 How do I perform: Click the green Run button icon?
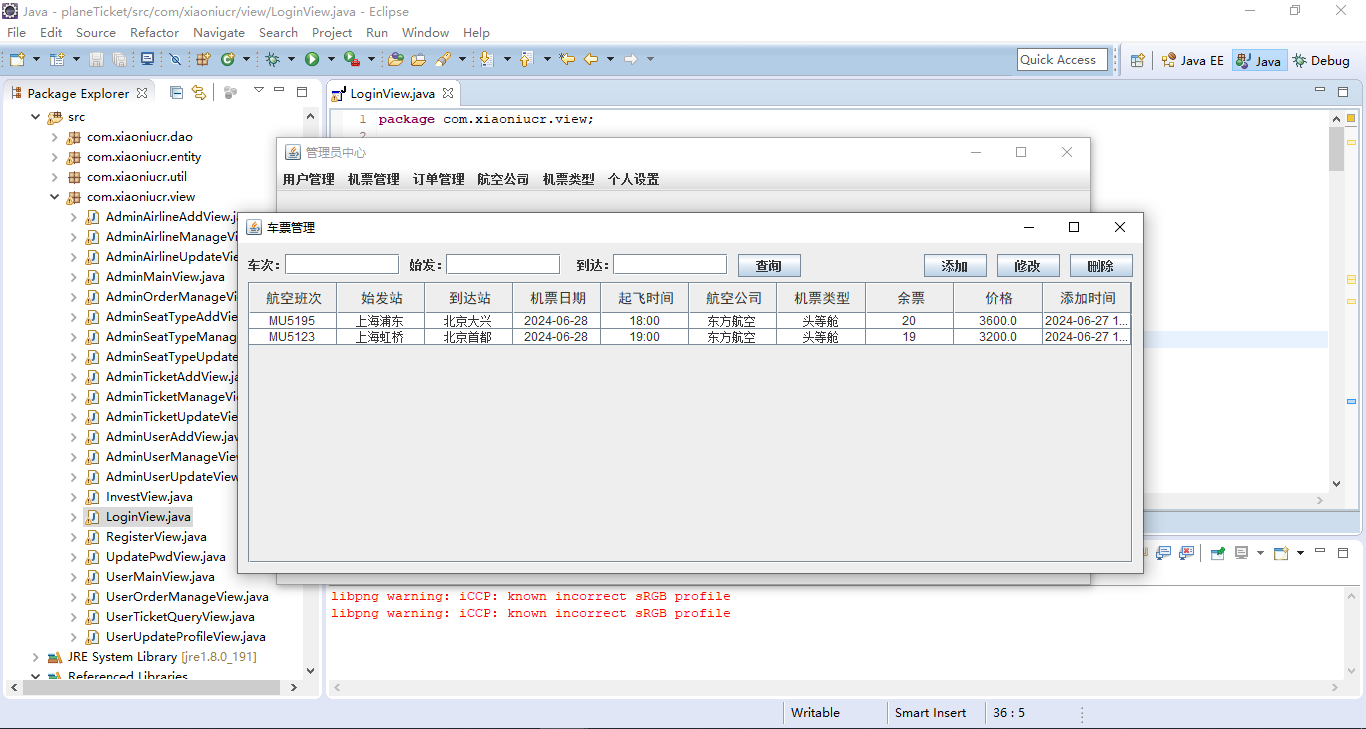pos(312,59)
